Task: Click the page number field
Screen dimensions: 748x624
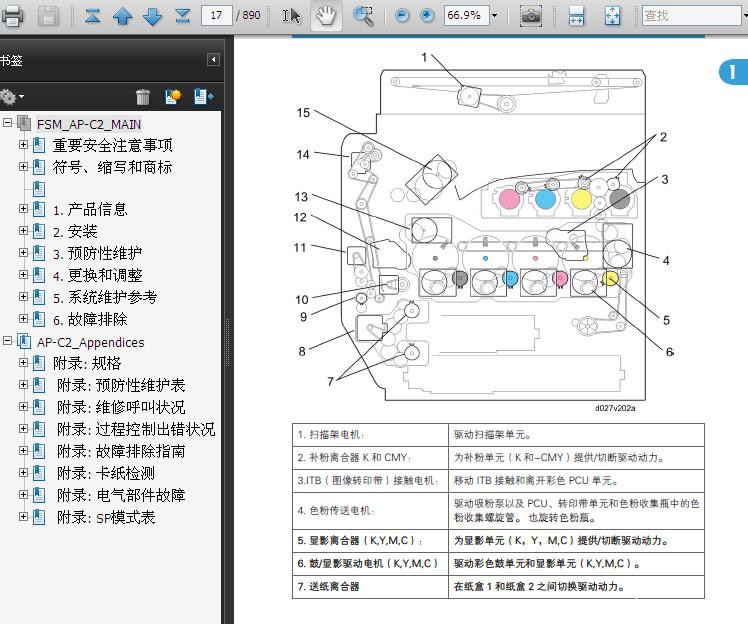Action: click(216, 16)
